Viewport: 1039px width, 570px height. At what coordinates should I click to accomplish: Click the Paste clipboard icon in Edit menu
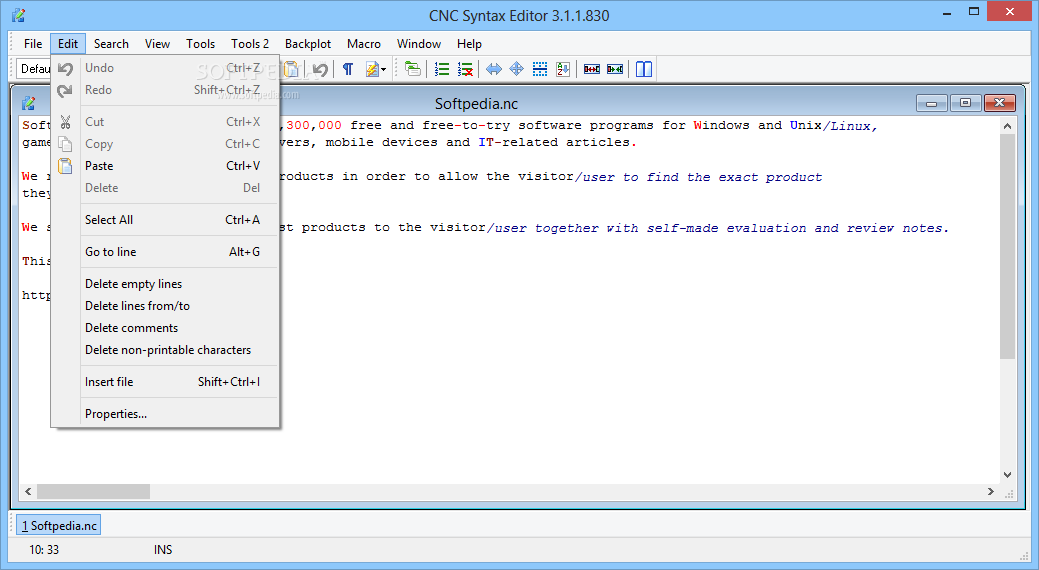click(65, 166)
